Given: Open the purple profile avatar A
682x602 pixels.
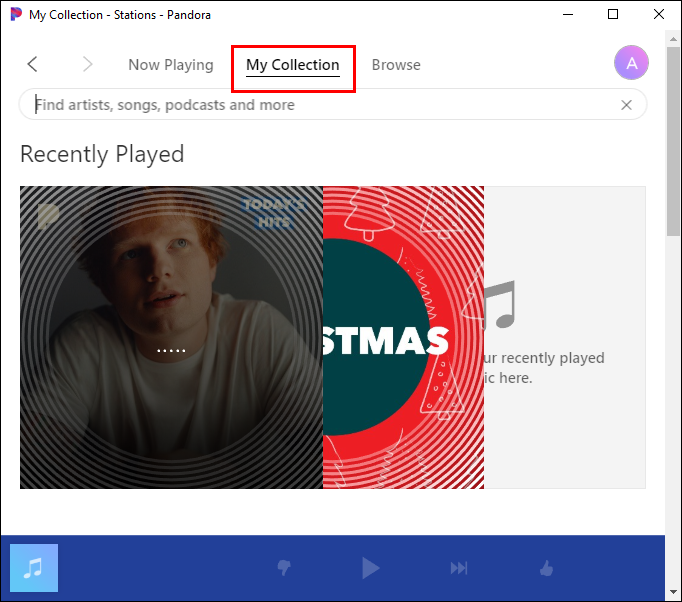Looking at the screenshot, I should [631, 63].
